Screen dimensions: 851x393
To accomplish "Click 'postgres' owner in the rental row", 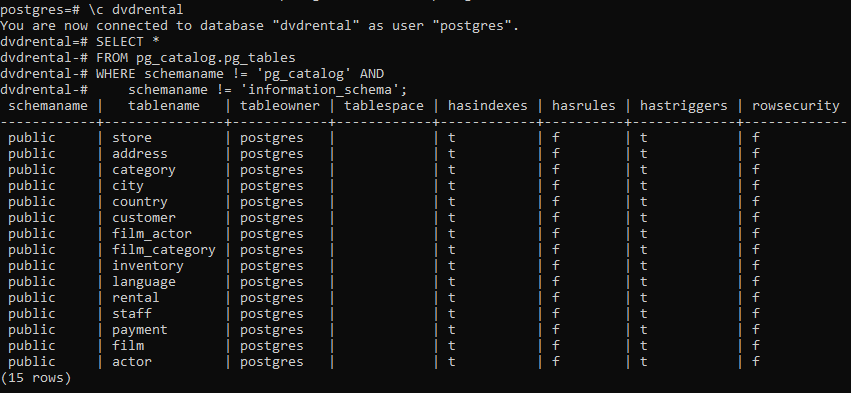I will click(272, 299).
